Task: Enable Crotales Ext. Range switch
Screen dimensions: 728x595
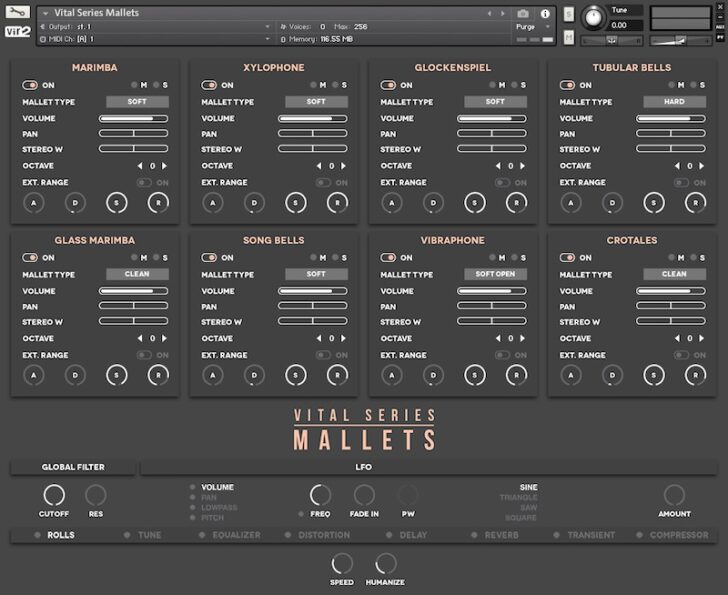Action: (x=682, y=355)
